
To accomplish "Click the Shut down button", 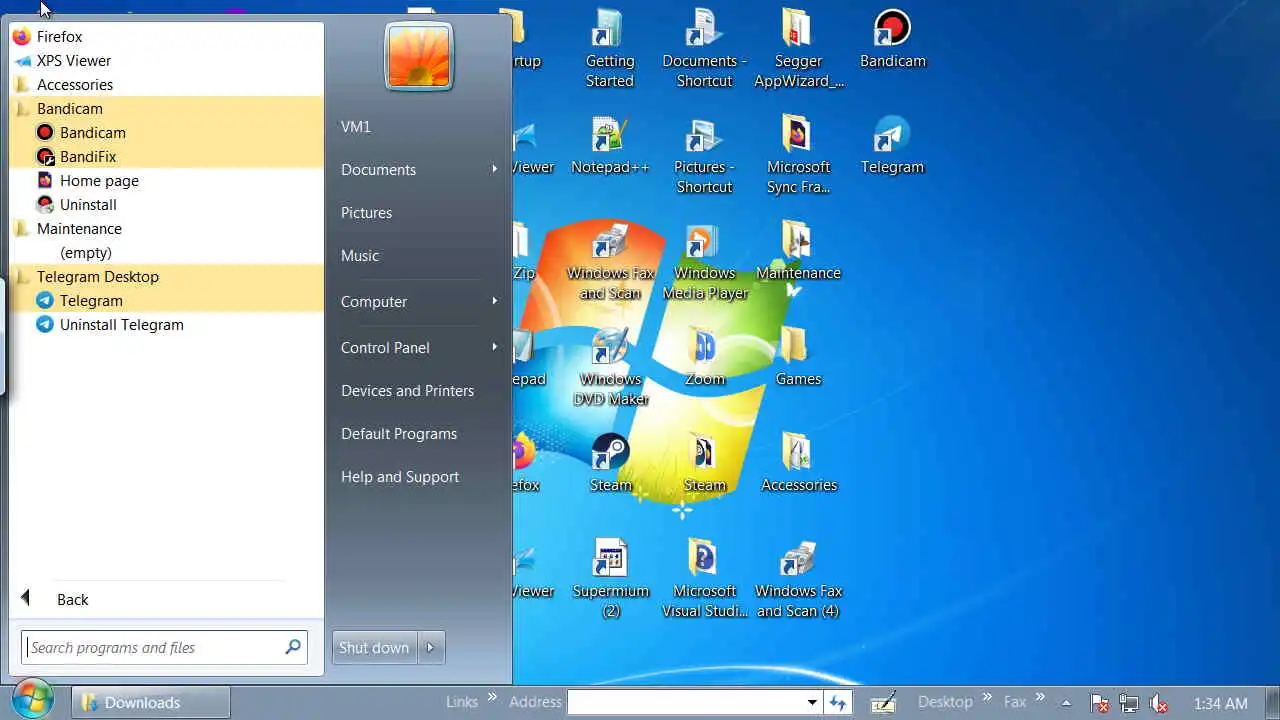I will (x=374, y=648).
